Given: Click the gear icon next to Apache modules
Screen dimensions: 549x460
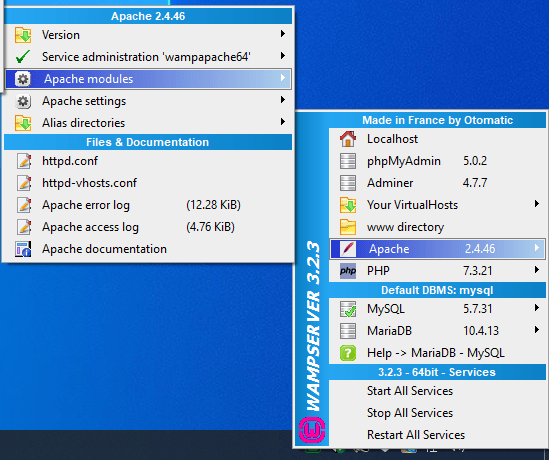Looking at the screenshot, I should [23, 79].
